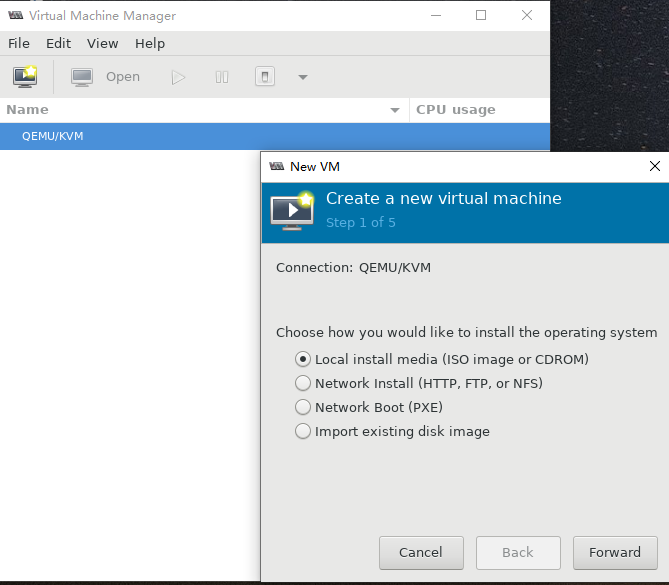Click the Pause toolbar icon

(222, 77)
